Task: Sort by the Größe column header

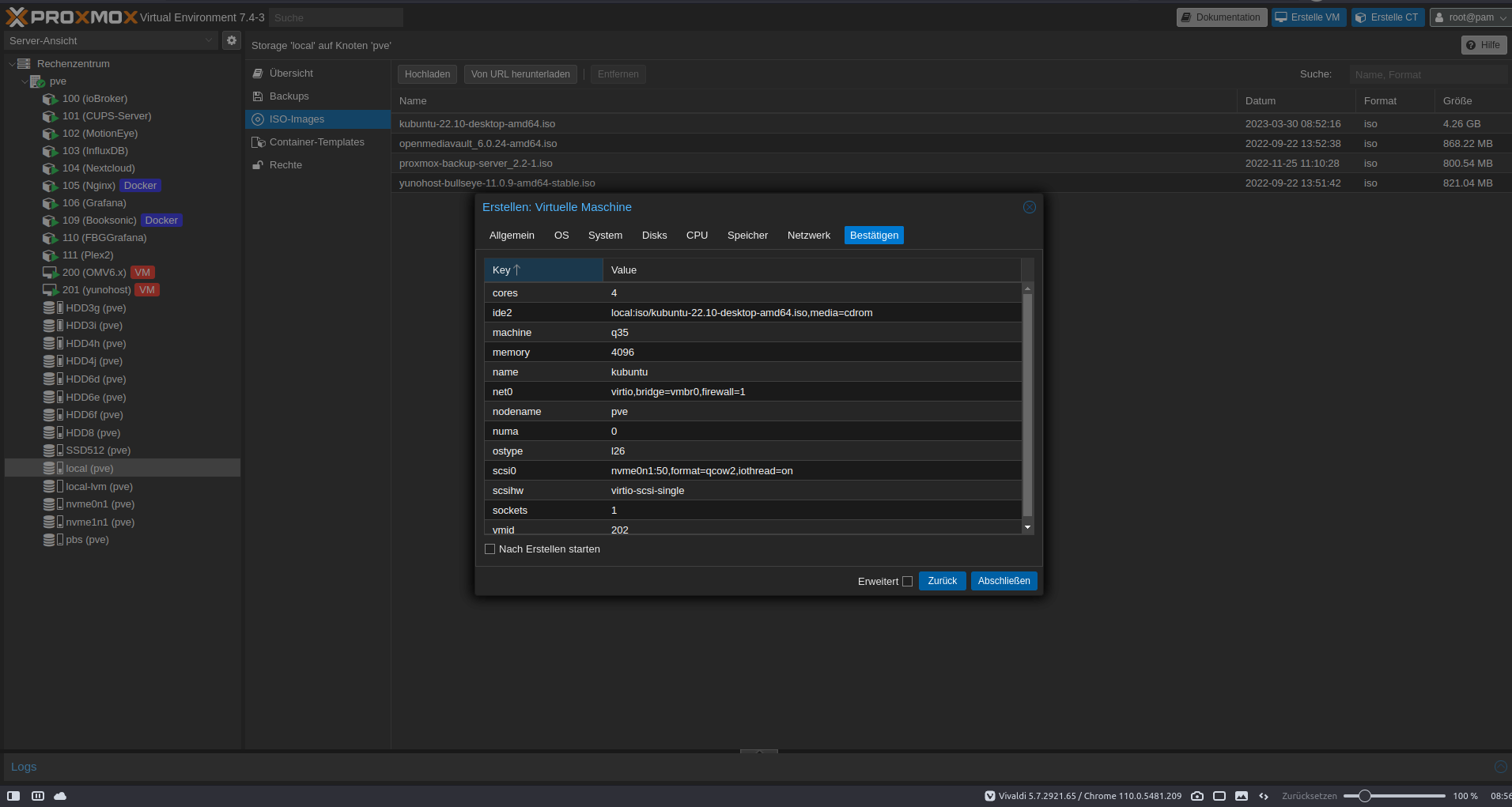Action: [x=1472, y=101]
